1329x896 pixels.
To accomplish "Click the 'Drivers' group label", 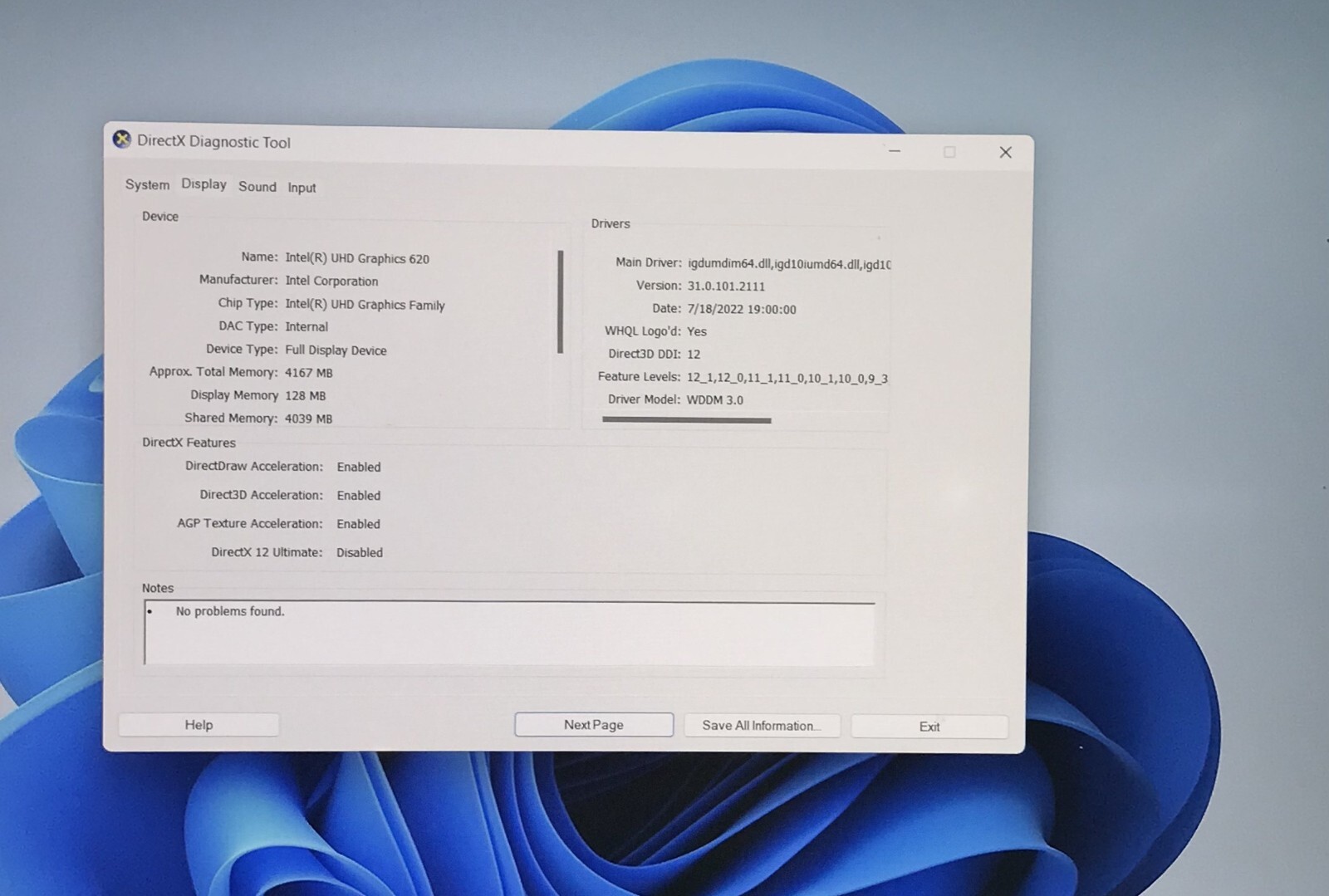I will coord(611,223).
